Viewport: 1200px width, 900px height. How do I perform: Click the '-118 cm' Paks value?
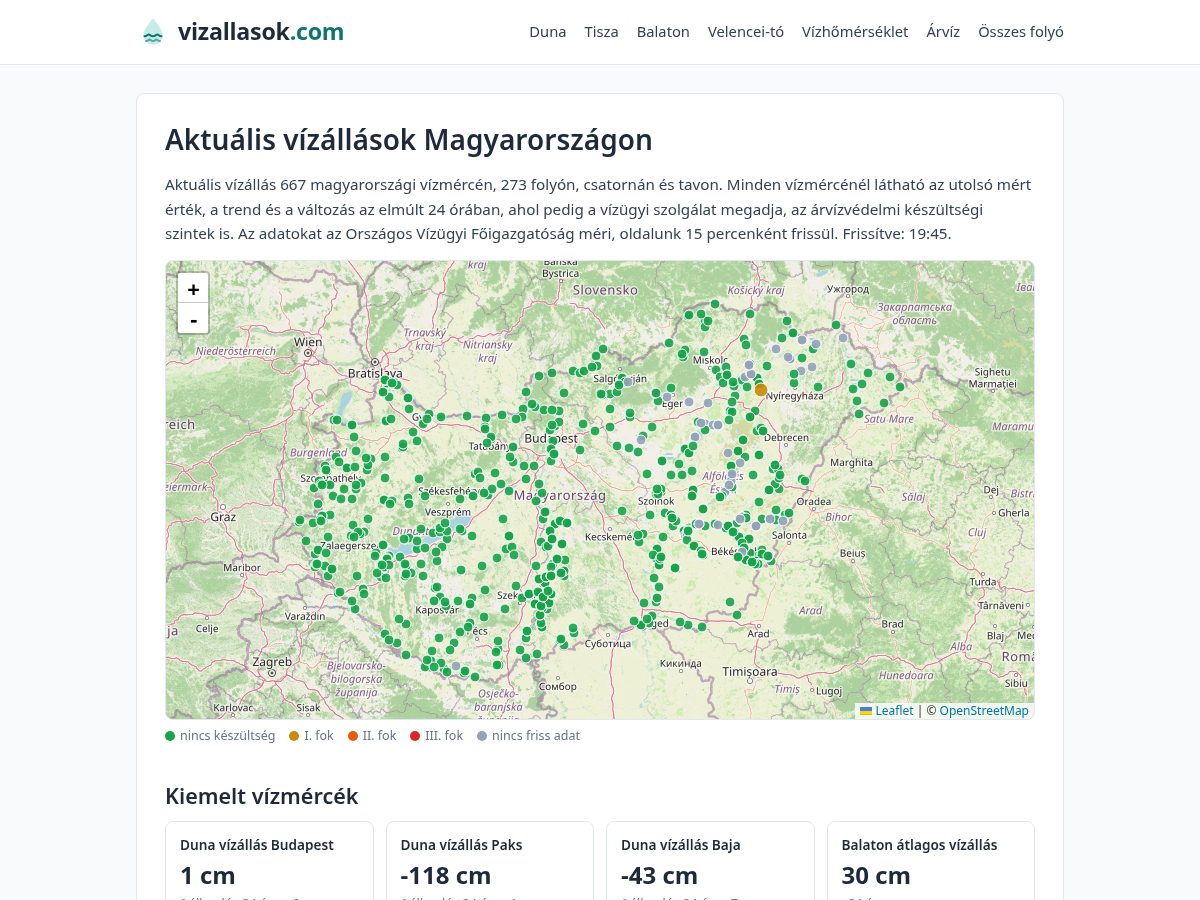pos(446,876)
